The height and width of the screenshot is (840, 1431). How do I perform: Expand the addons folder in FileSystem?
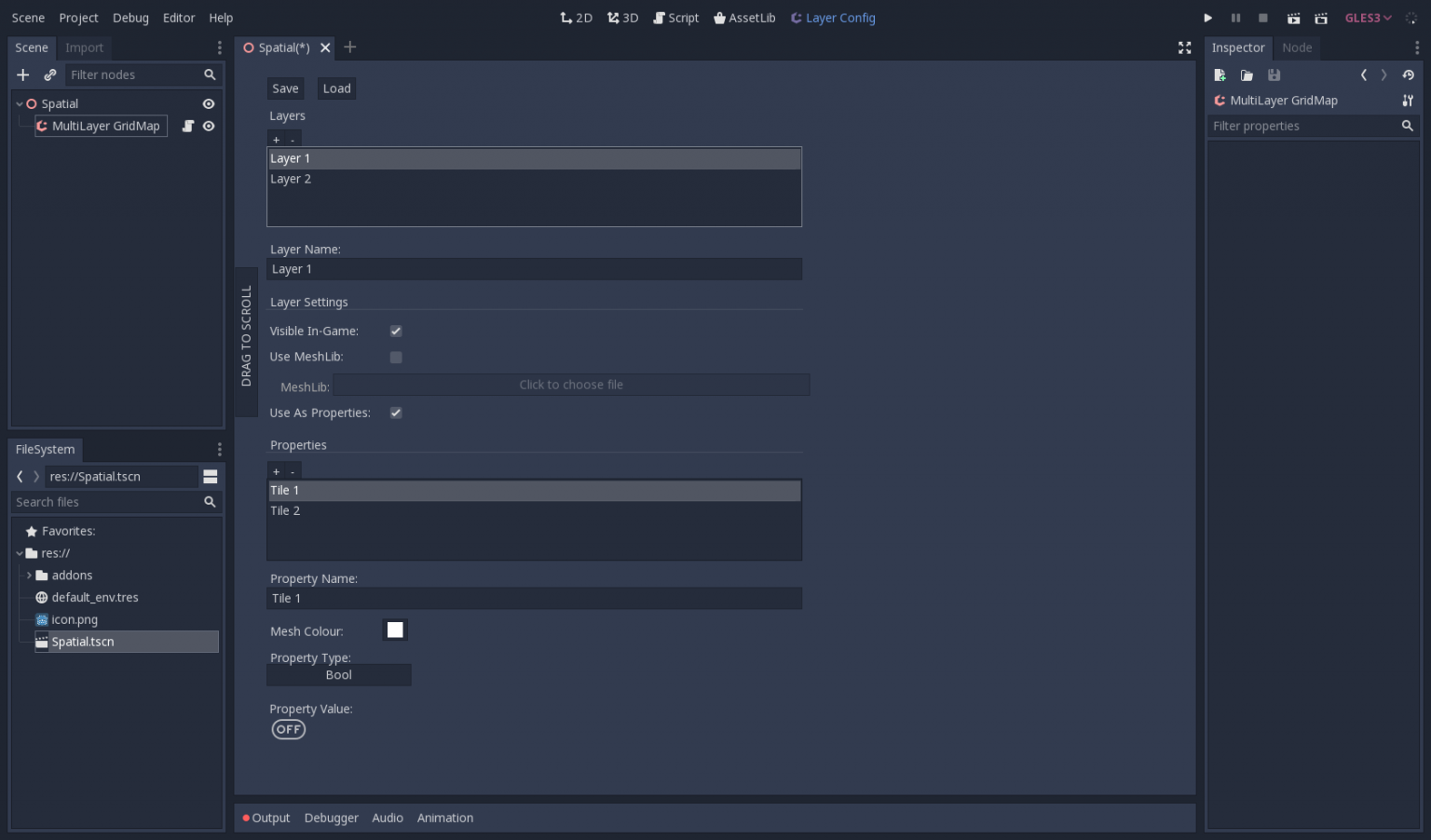point(29,575)
